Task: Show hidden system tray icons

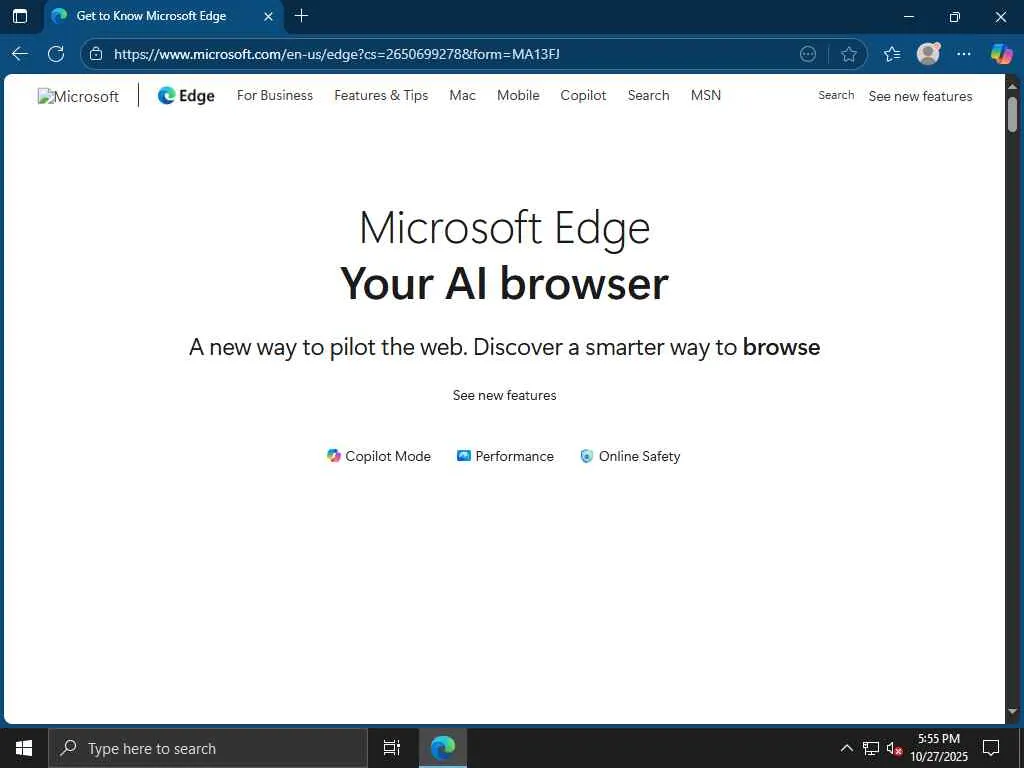Action: pyautogui.click(x=846, y=748)
